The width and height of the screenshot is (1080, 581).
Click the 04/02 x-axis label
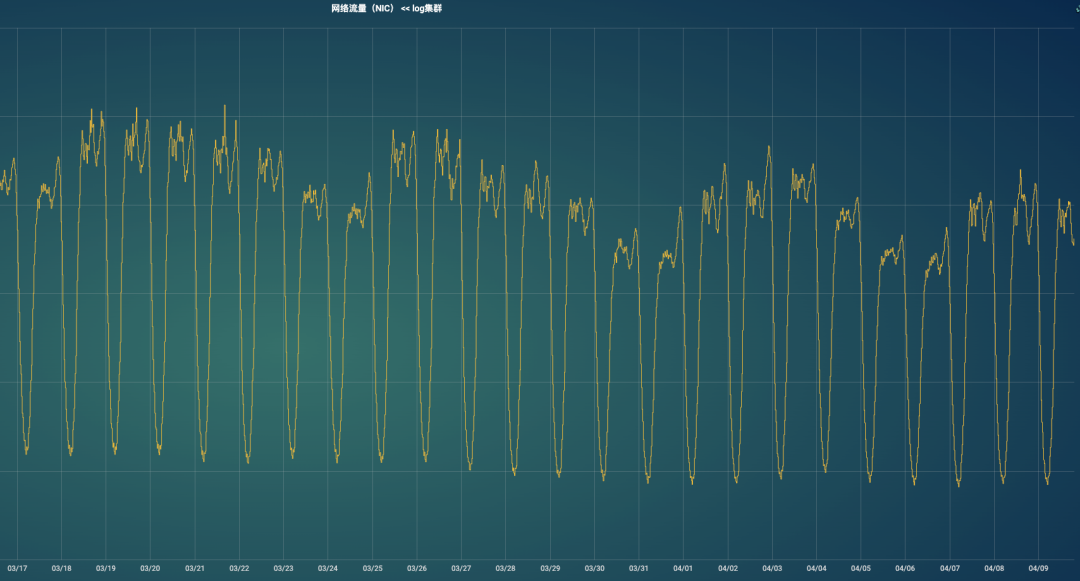pyautogui.click(x=728, y=569)
